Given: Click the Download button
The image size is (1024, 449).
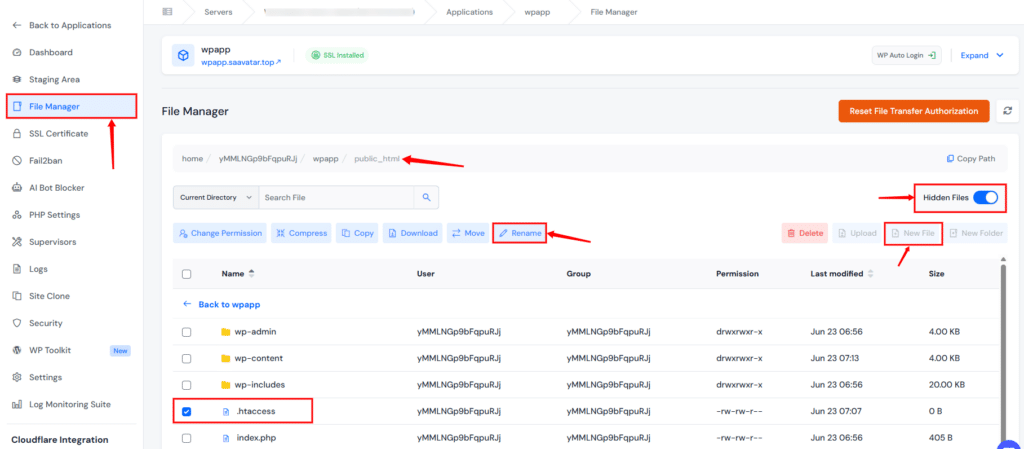Looking at the screenshot, I should [x=413, y=233].
